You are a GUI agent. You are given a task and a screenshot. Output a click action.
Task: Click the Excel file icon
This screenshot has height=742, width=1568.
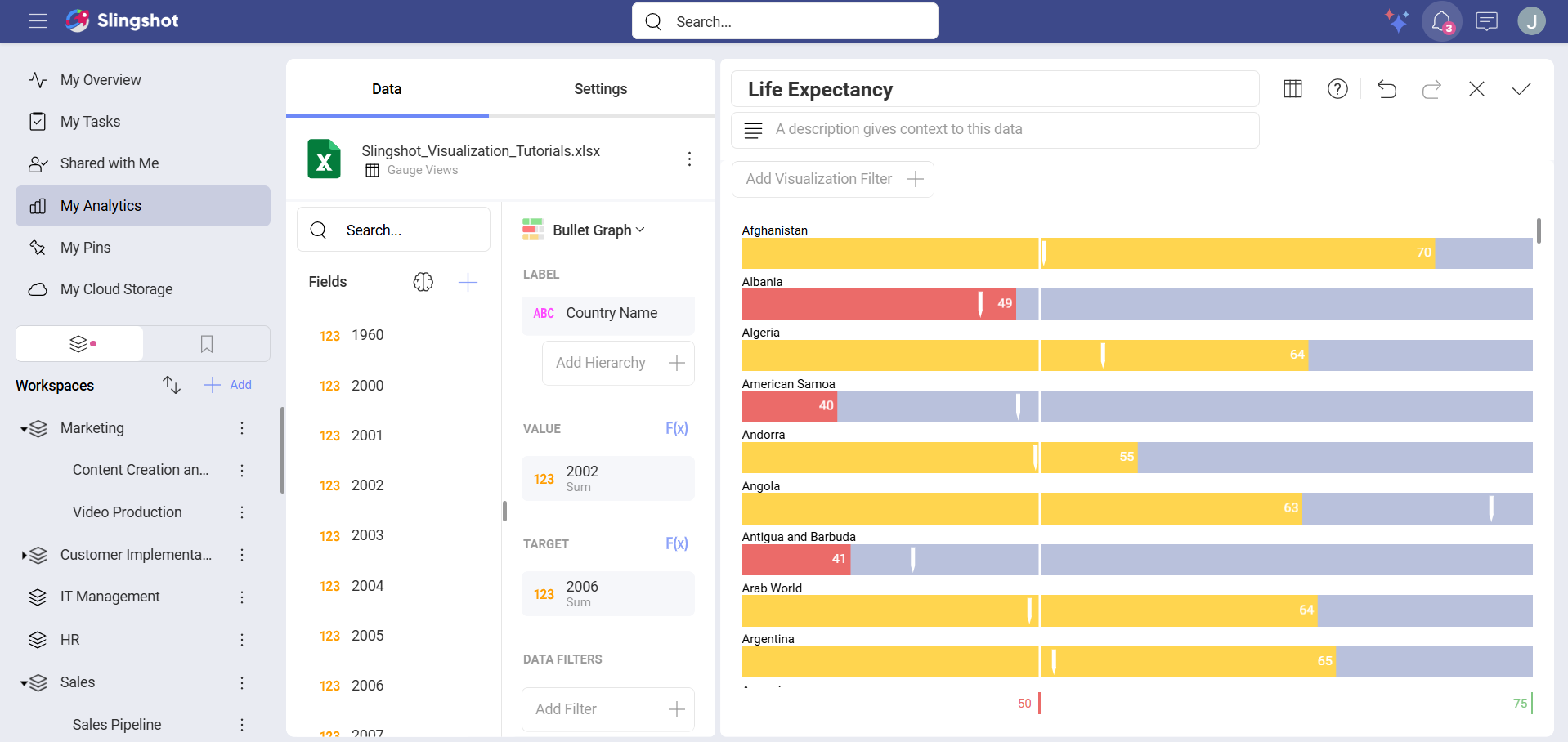pos(325,159)
